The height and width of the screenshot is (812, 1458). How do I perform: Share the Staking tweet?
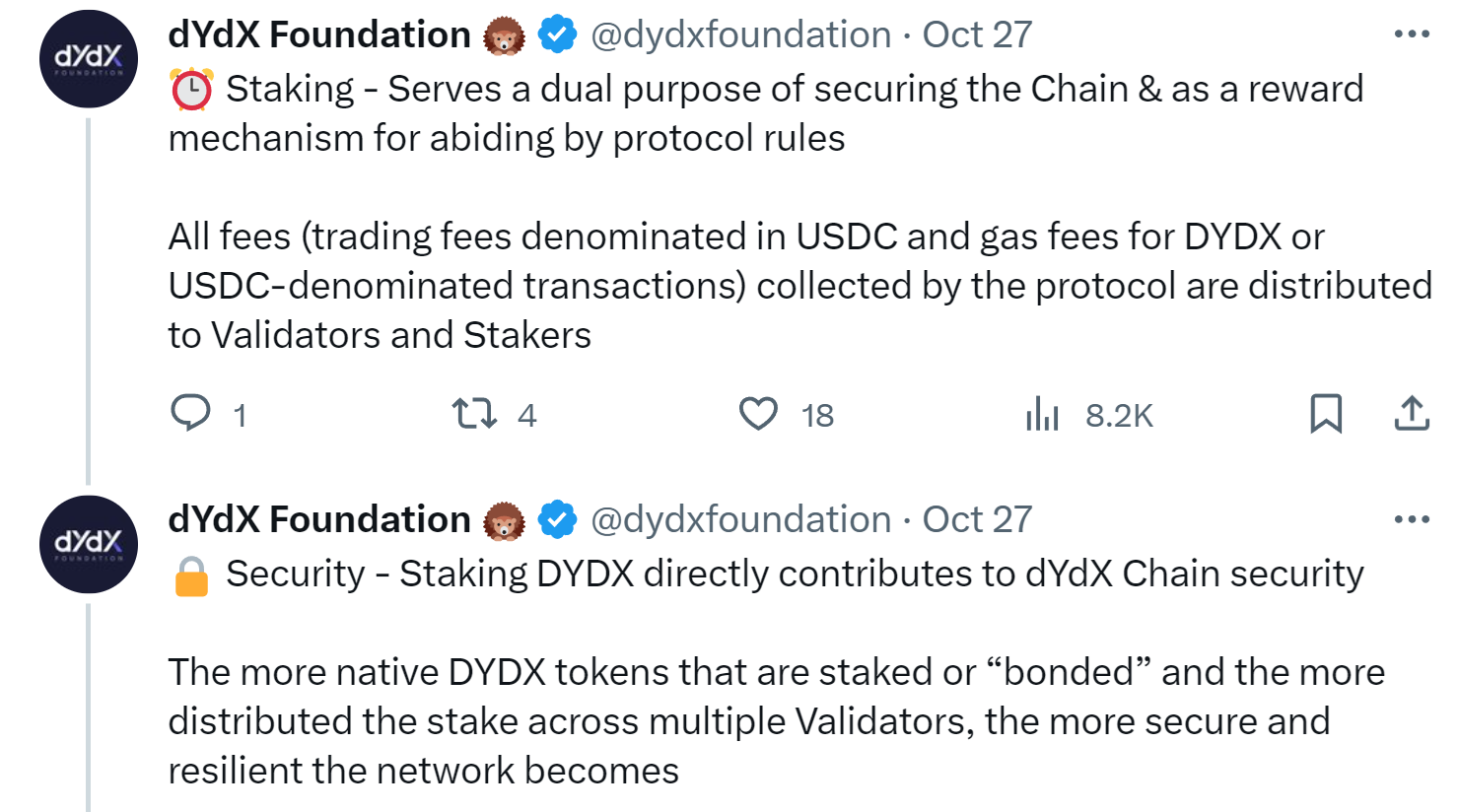point(1412,413)
